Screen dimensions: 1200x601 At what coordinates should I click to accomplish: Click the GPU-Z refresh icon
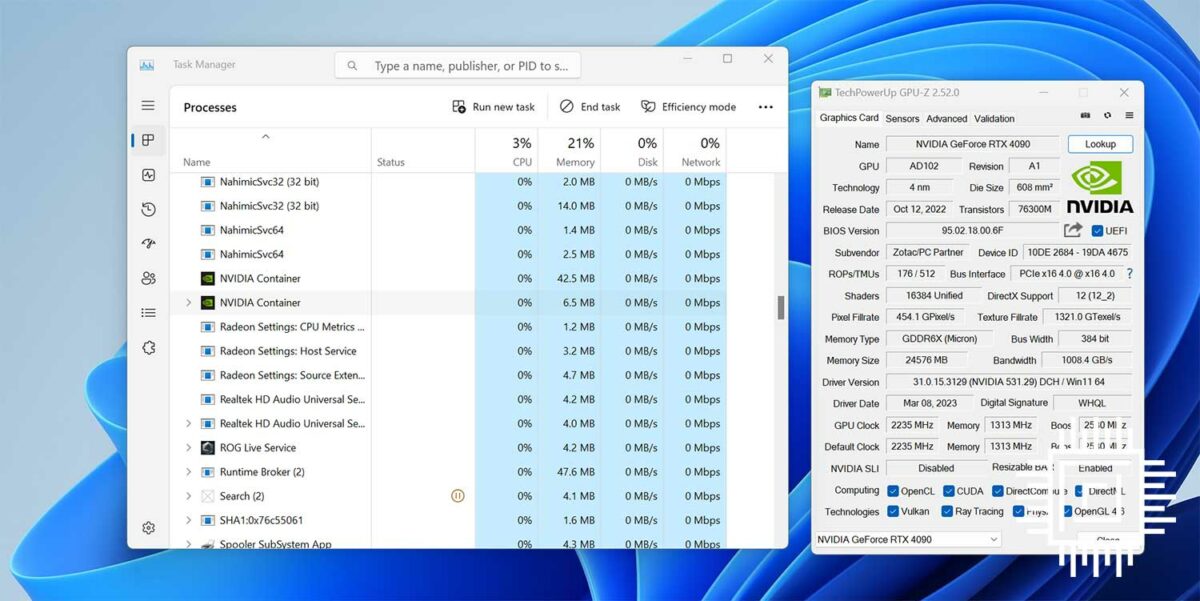(1107, 117)
